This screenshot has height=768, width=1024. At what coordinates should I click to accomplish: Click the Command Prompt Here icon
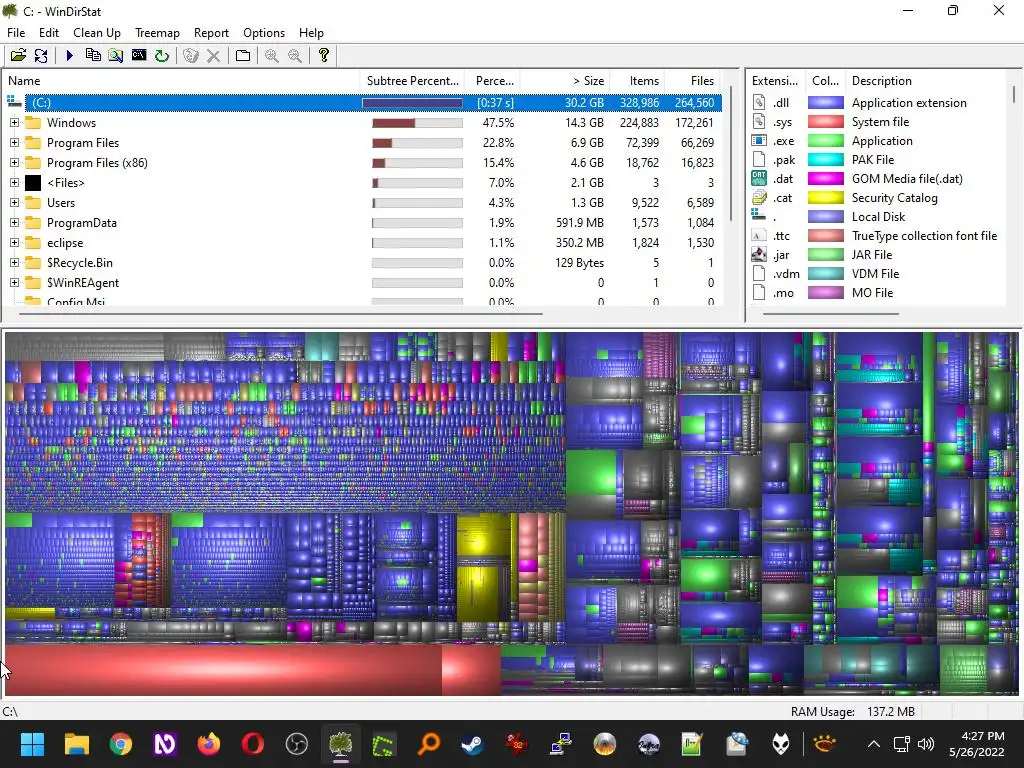coord(138,56)
